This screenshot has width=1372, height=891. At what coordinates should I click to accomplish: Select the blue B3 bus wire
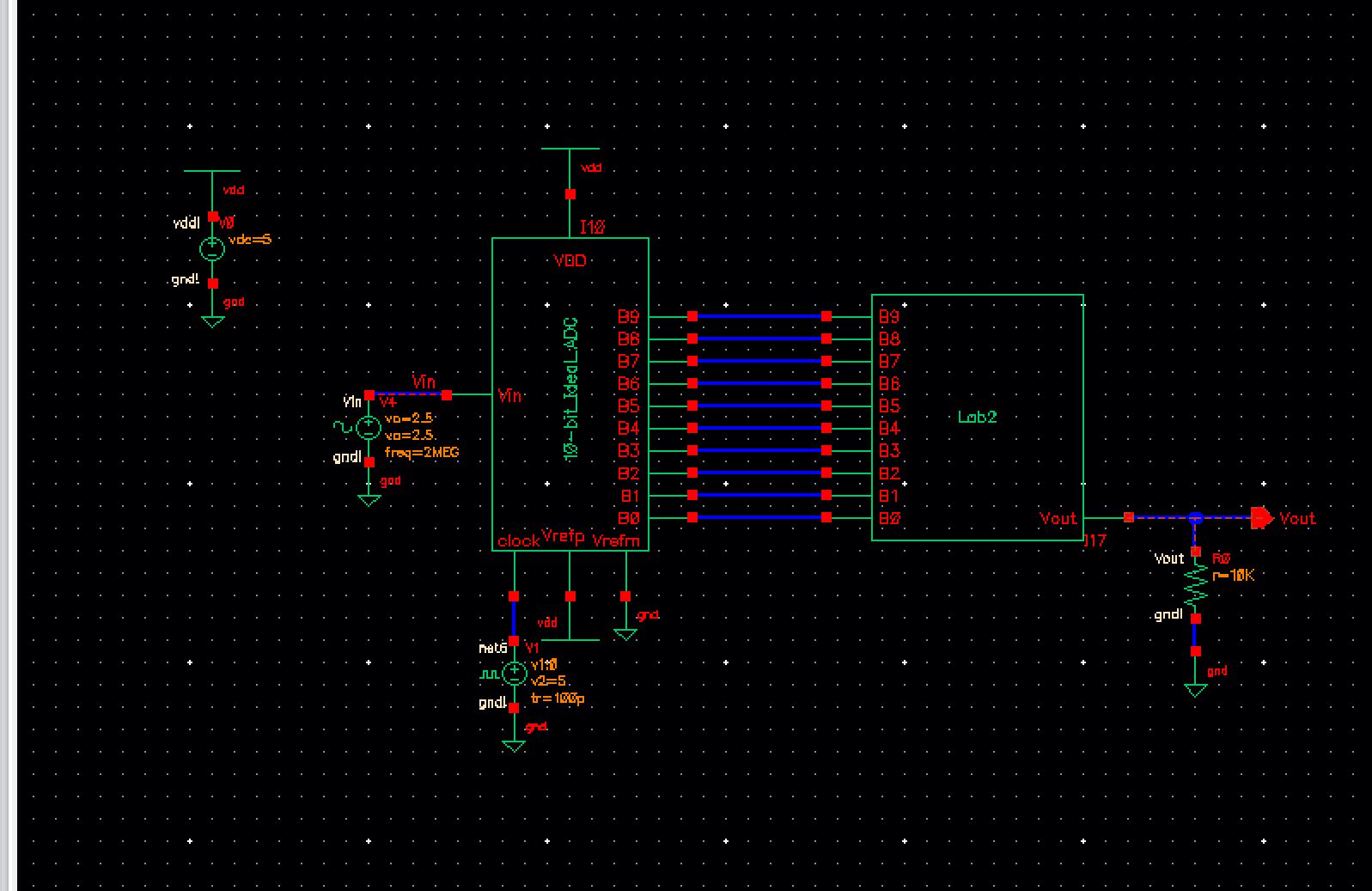[x=759, y=450]
